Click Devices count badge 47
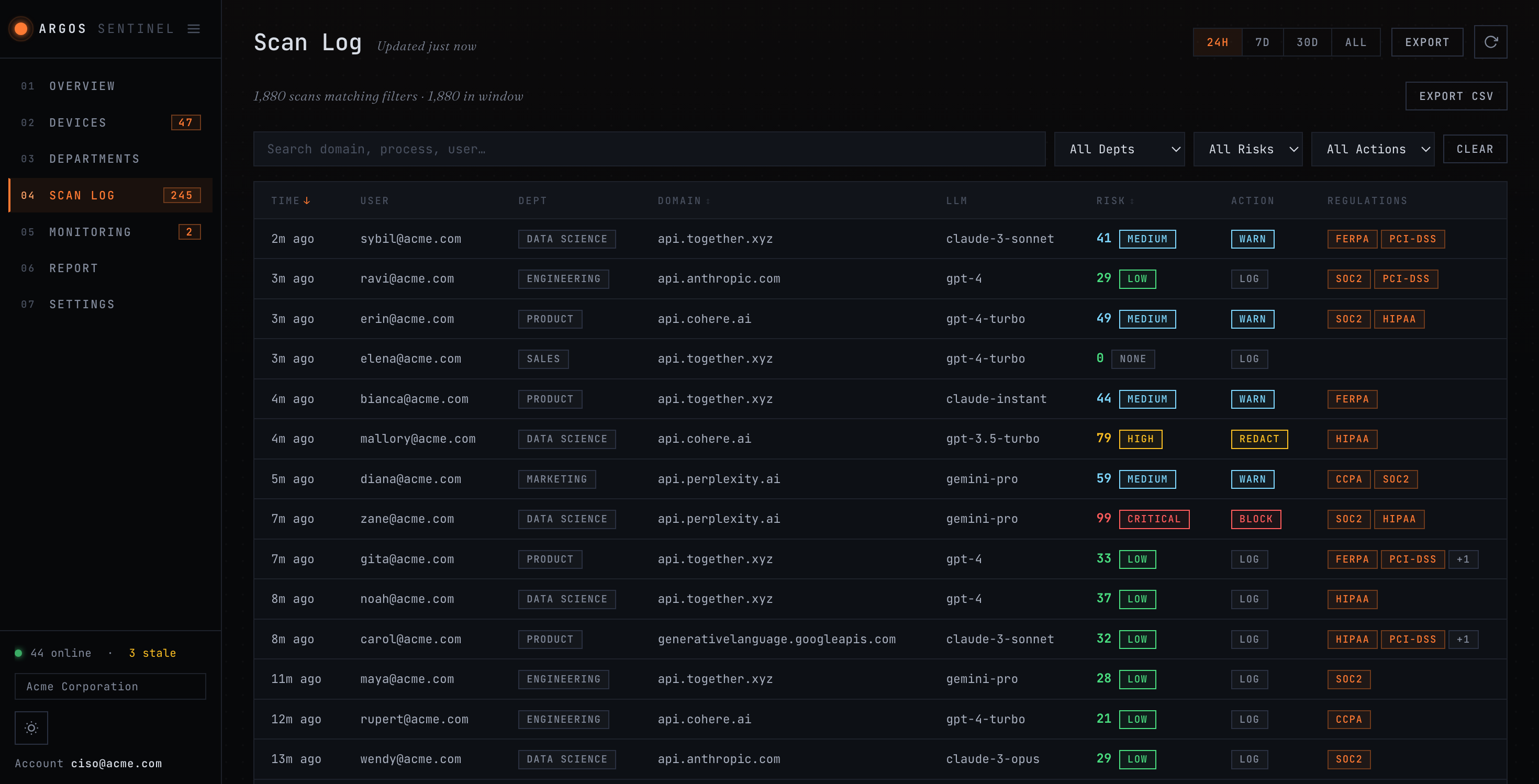 (x=185, y=122)
